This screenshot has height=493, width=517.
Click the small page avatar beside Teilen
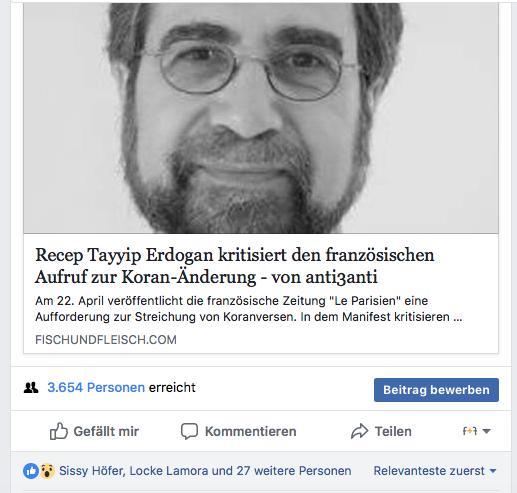tap(470, 431)
